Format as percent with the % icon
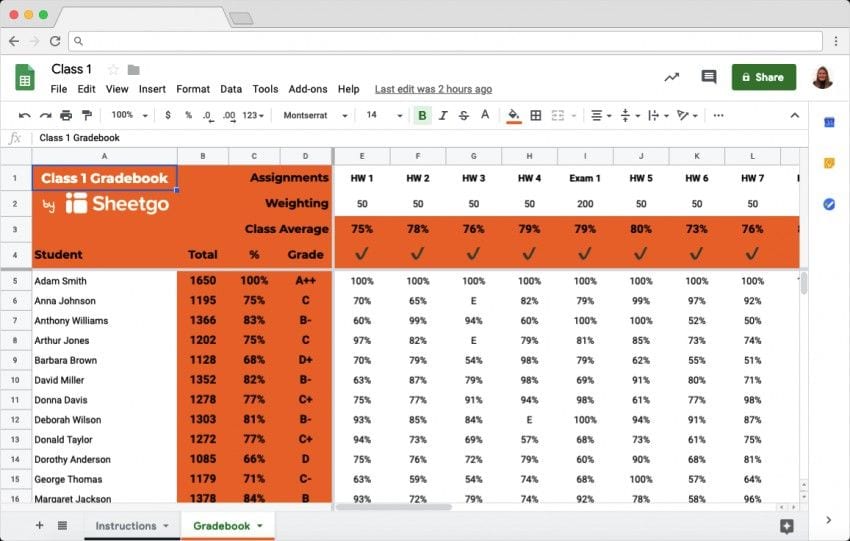The width and height of the screenshot is (850, 541). [x=188, y=115]
